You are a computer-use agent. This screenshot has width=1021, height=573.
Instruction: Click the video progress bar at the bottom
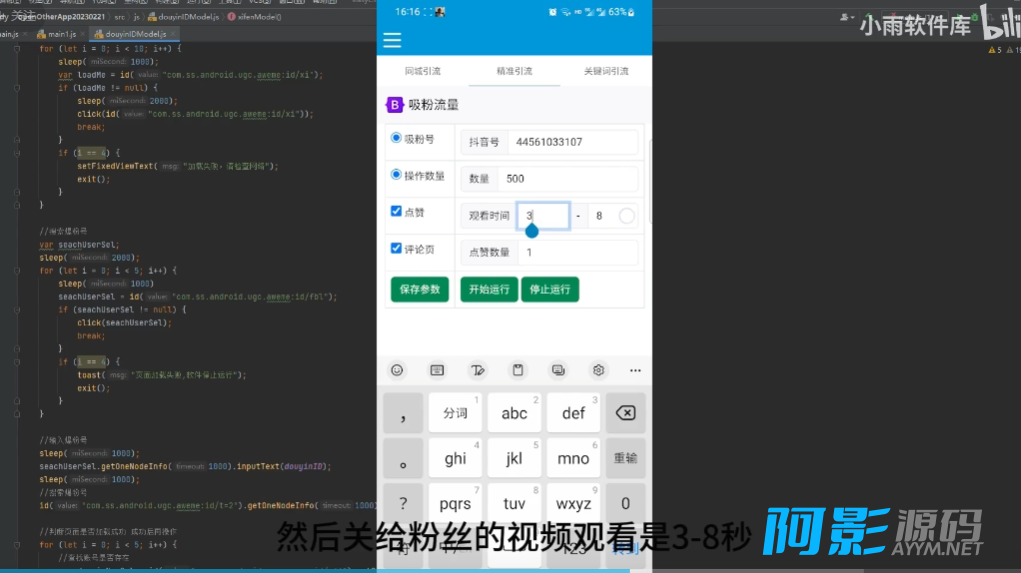click(x=510, y=571)
